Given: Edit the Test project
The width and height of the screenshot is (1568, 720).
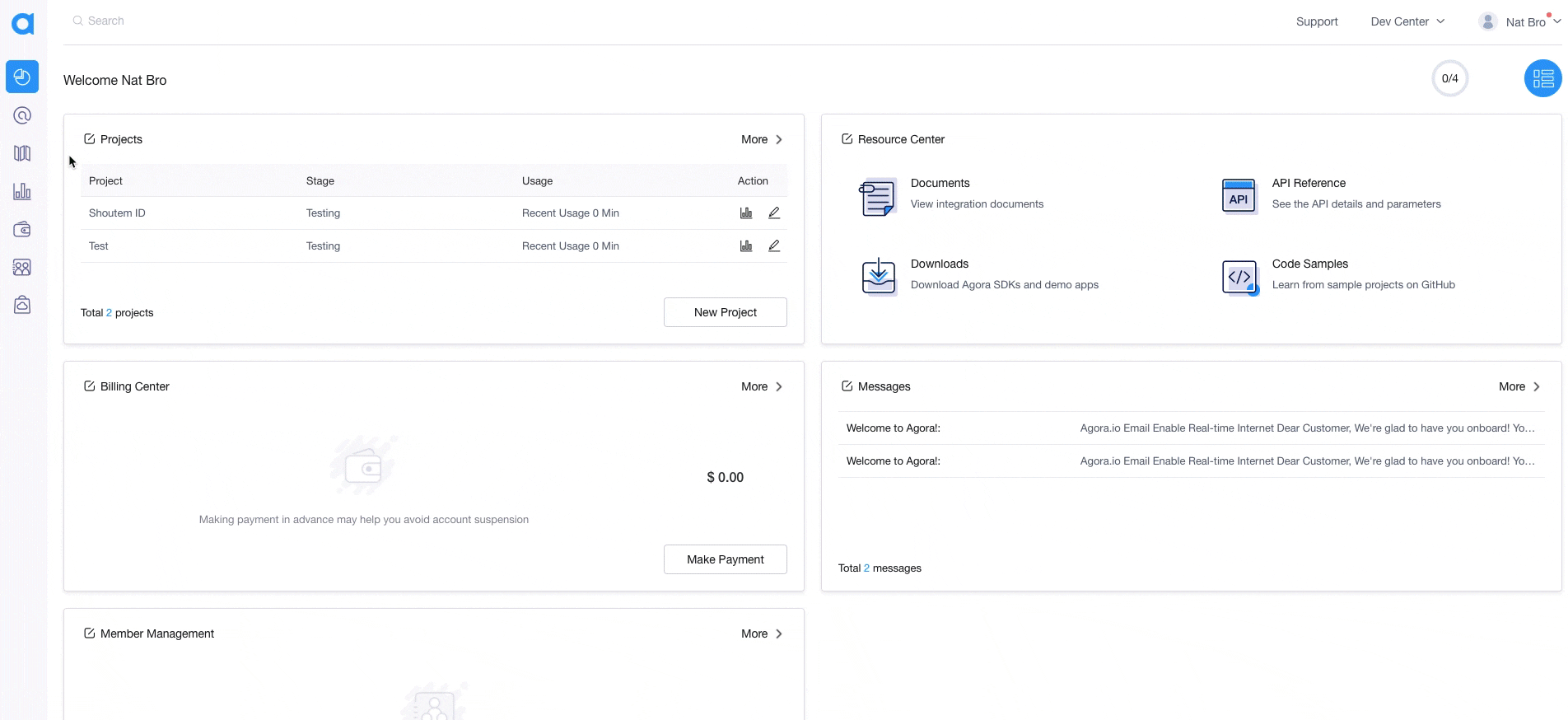Looking at the screenshot, I should (x=774, y=245).
